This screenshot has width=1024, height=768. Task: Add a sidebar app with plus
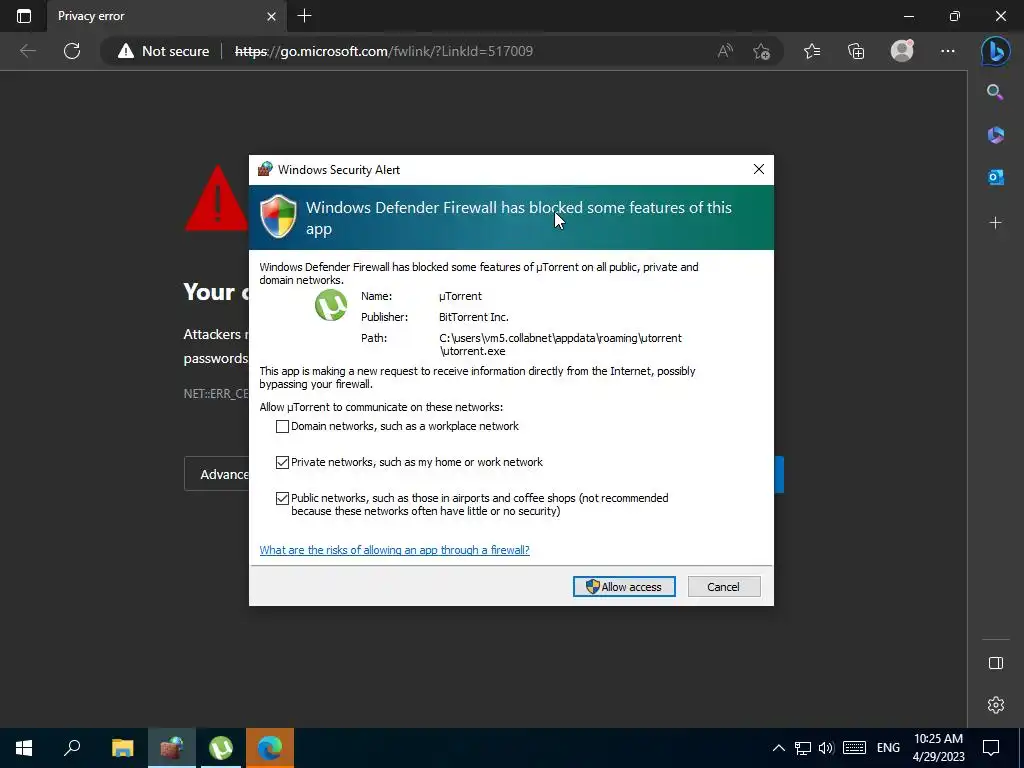click(x=995, y=223)
